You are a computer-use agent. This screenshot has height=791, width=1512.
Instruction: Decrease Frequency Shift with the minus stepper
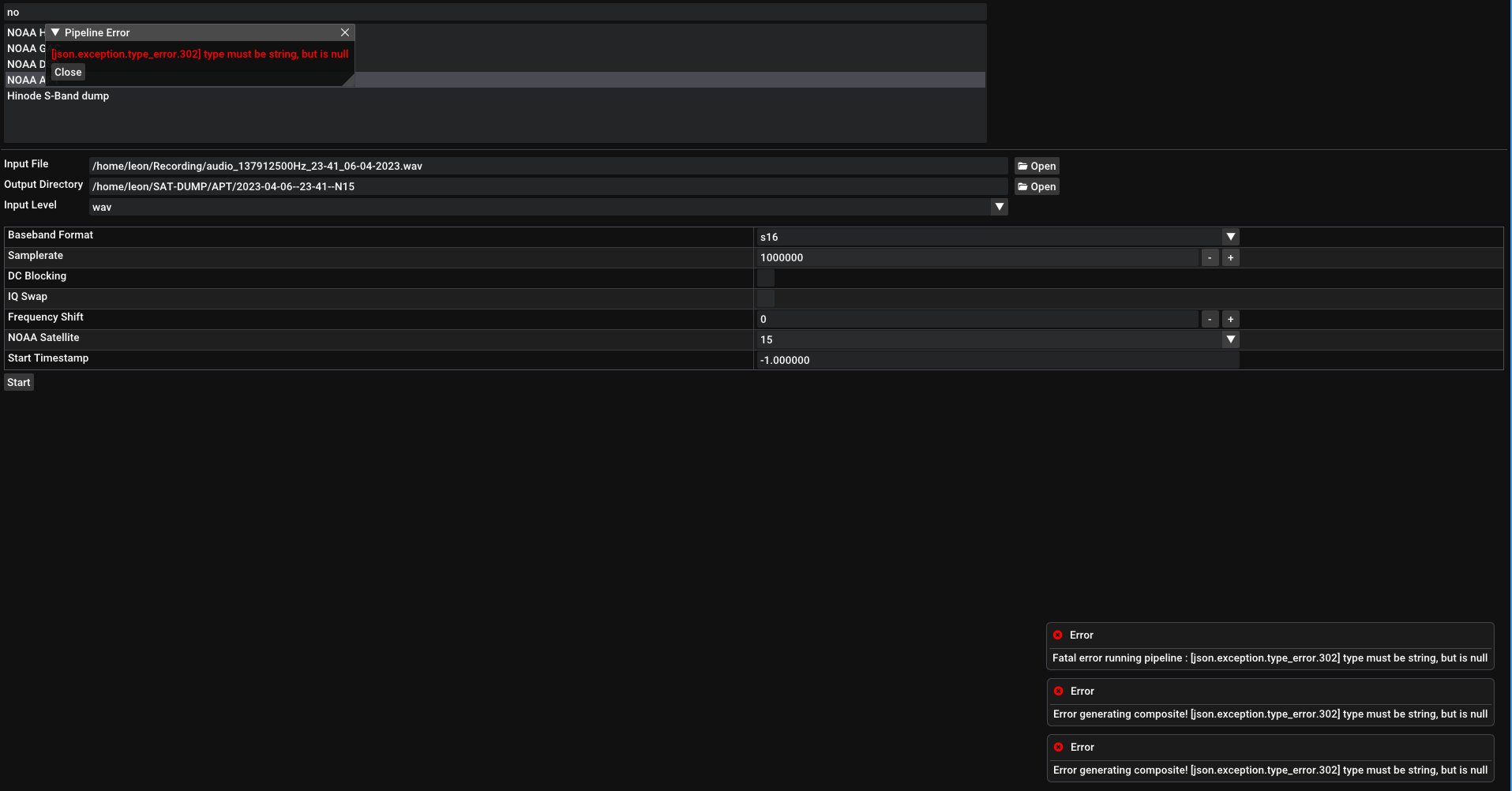point(1210,319)
